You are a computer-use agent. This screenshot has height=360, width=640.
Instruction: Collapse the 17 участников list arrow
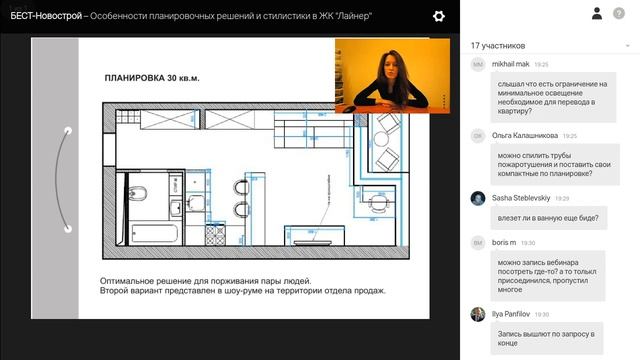click(628, 46)
